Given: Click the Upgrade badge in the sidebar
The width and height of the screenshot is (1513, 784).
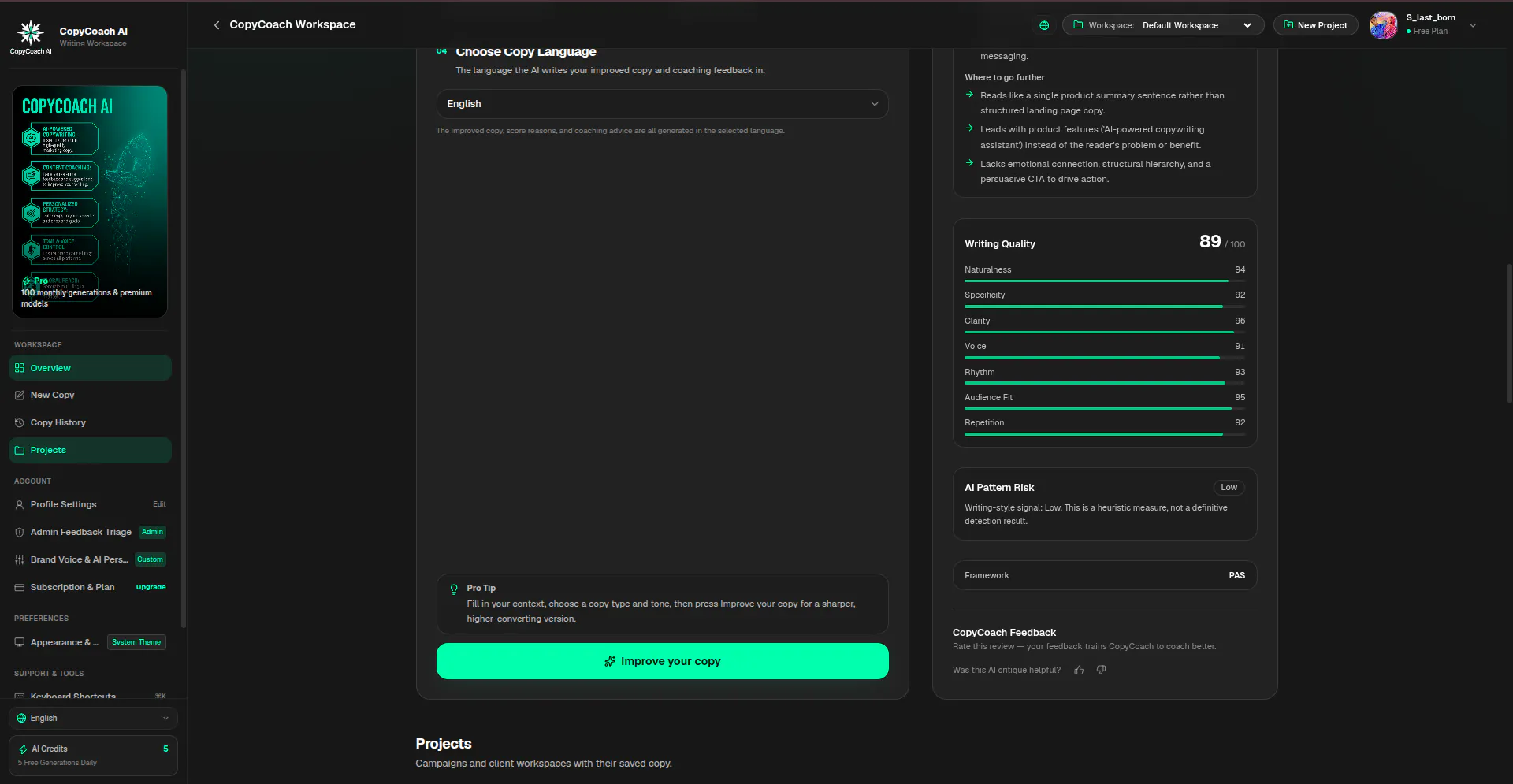Looking at the screenshot, I should coord(151,588).
